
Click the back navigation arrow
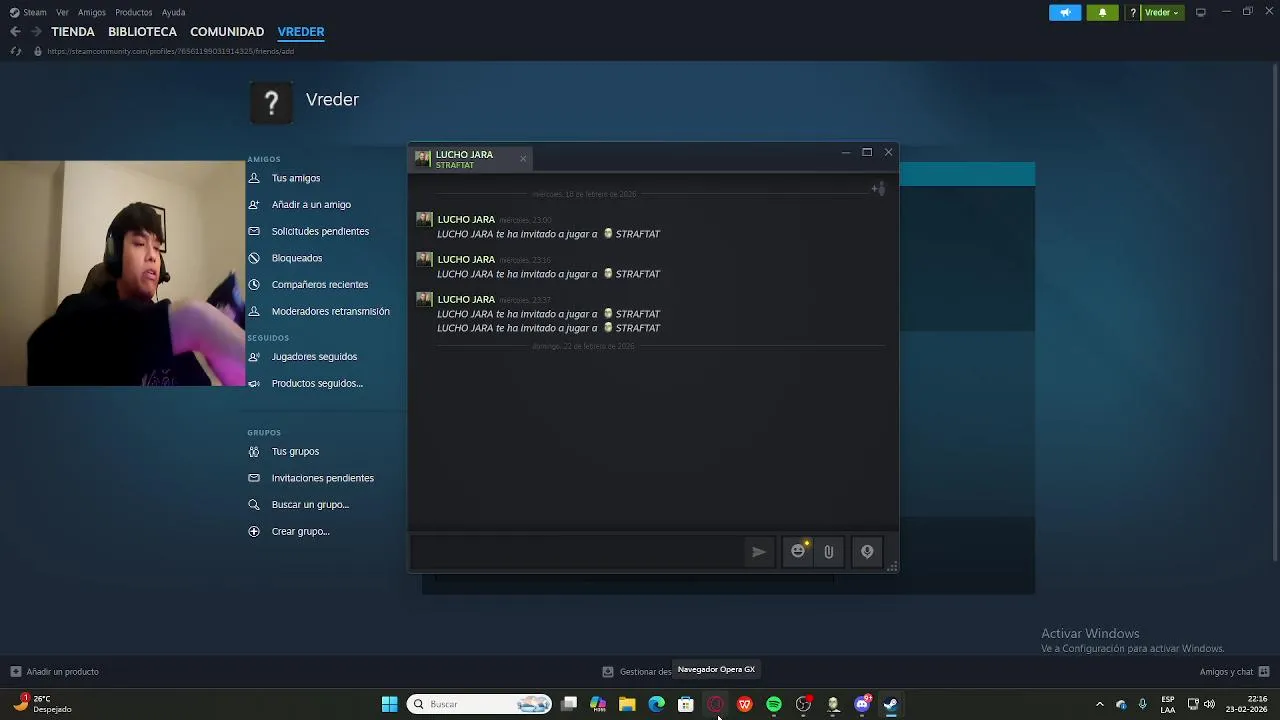point(15,32)
